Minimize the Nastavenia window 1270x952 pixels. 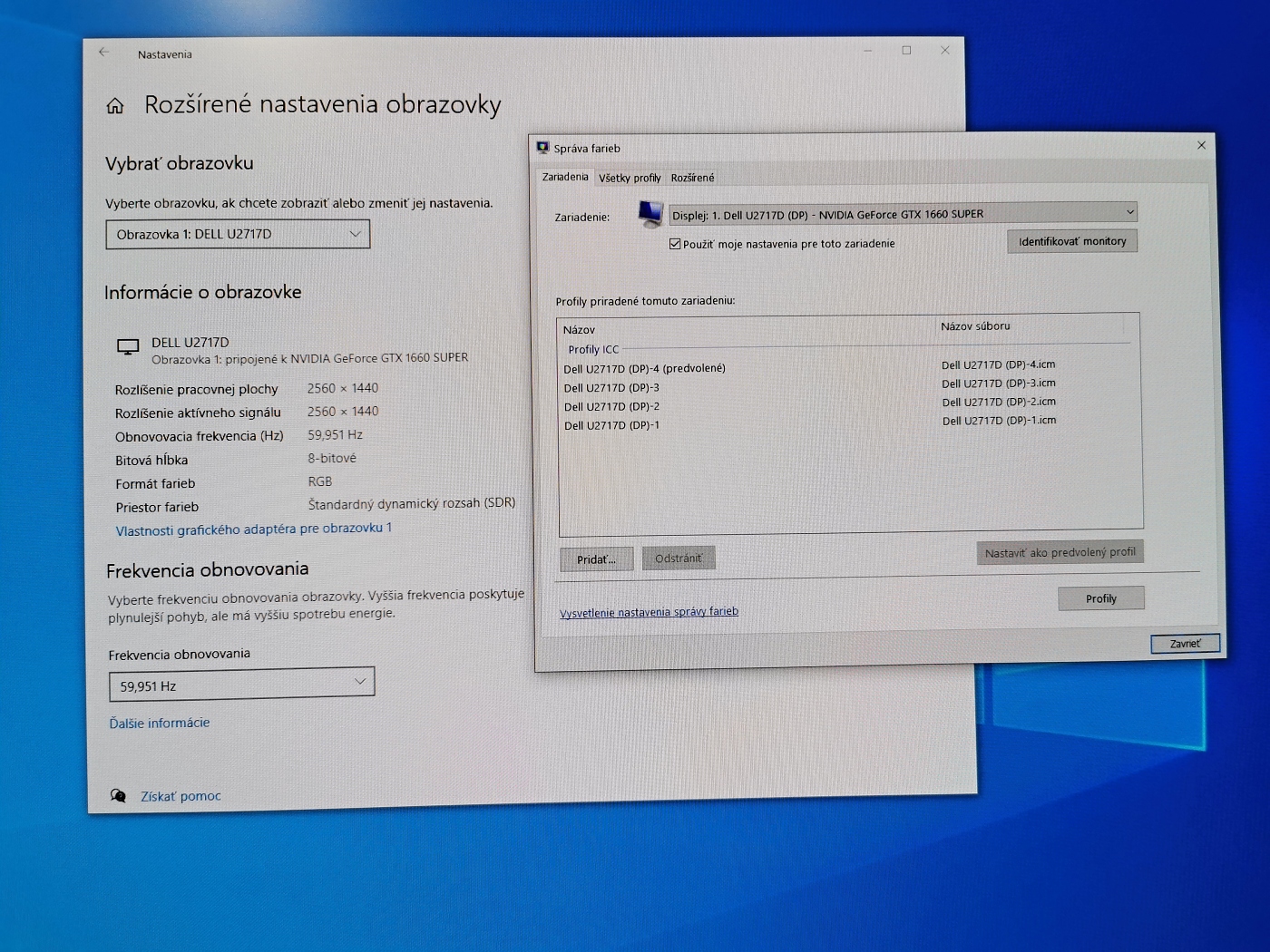868,51
